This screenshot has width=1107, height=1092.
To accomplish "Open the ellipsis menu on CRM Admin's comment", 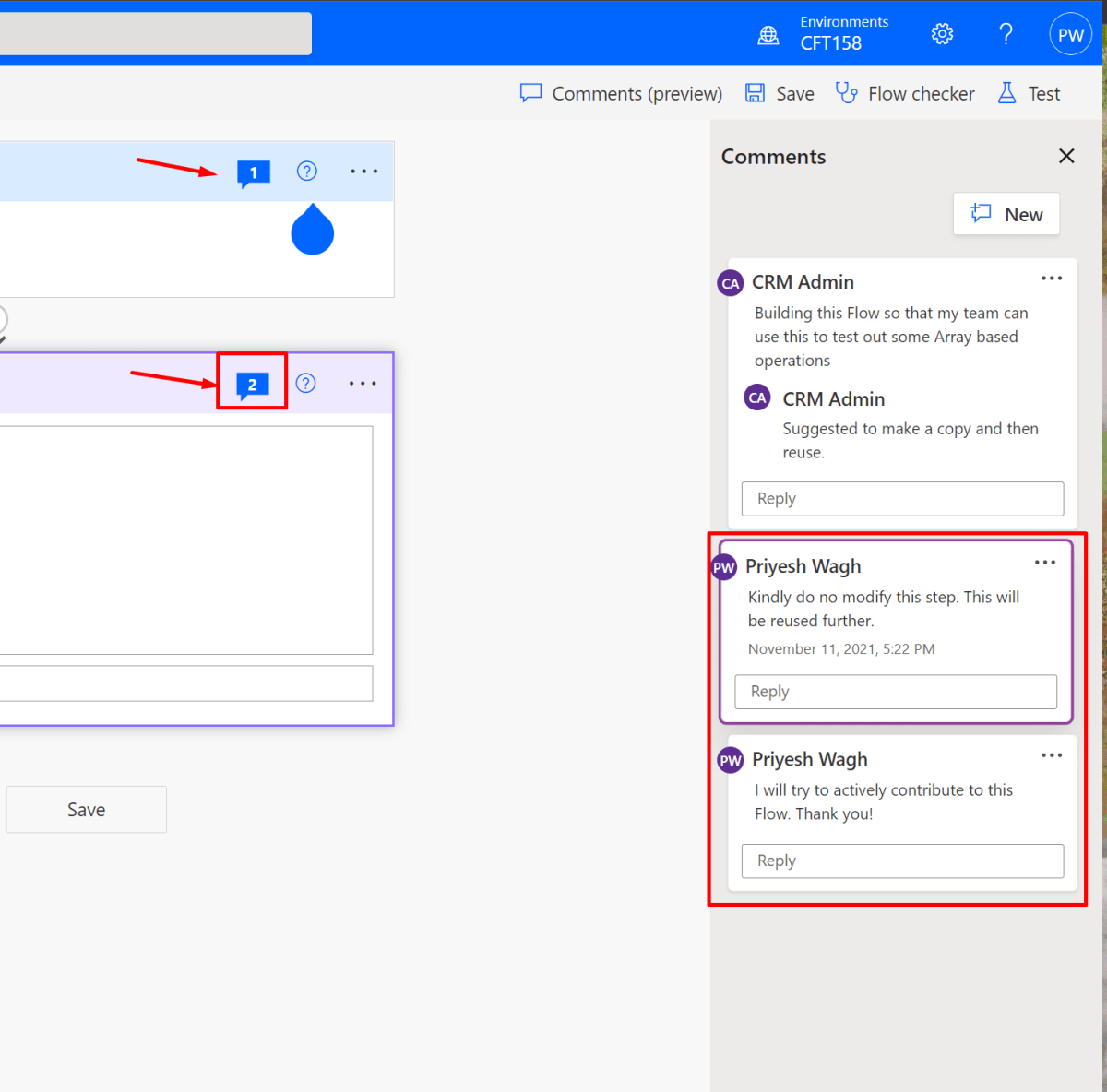I will pyautogui.click(x=1051, y=278).
